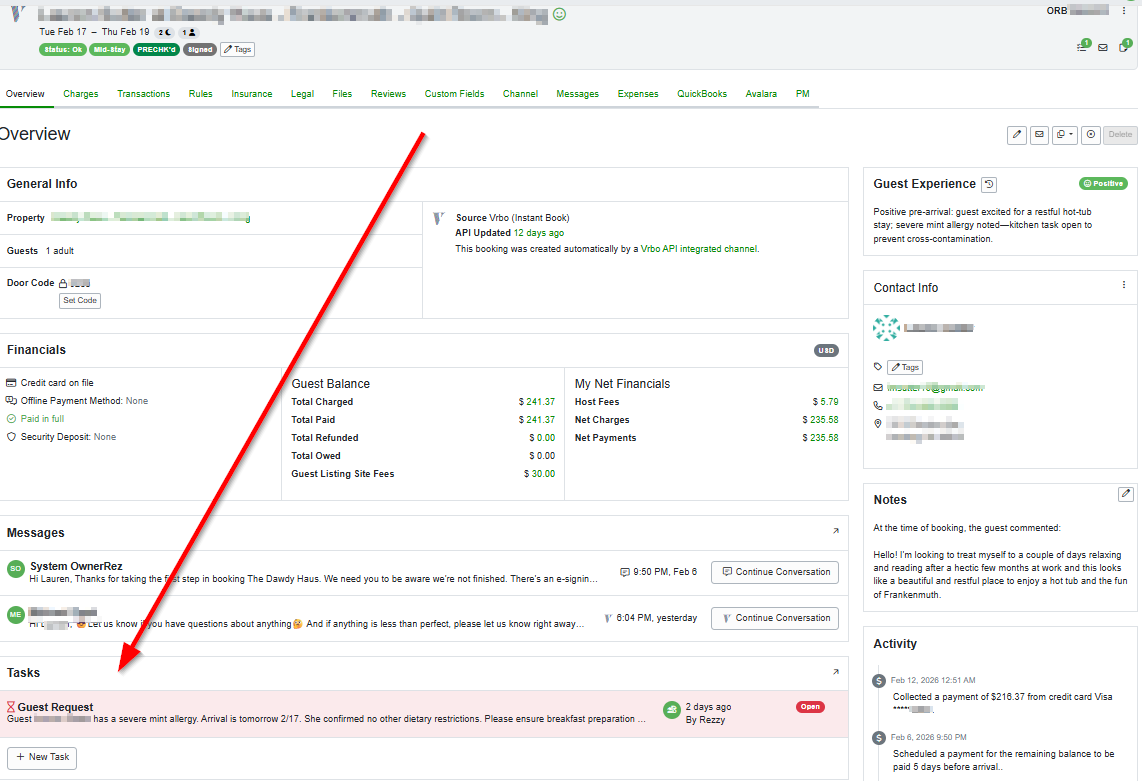
Task: Click the pencil edit icon beside Overview heading
Action: click(x=1017, y=135)
